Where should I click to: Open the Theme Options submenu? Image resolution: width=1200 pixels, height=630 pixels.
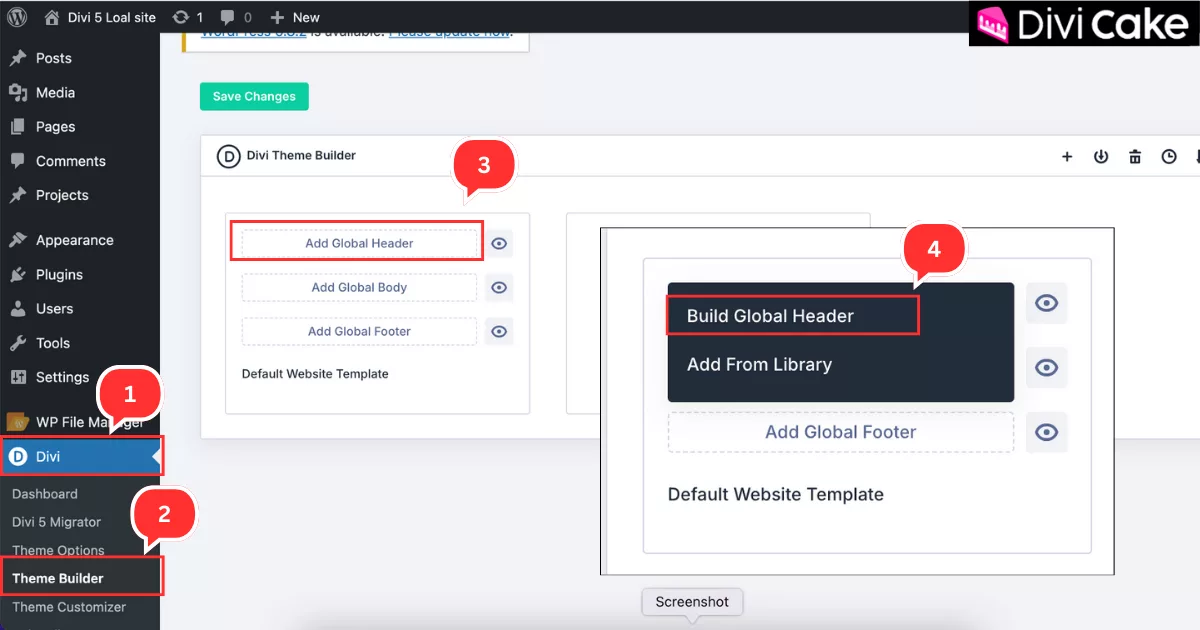click(58, 550)
